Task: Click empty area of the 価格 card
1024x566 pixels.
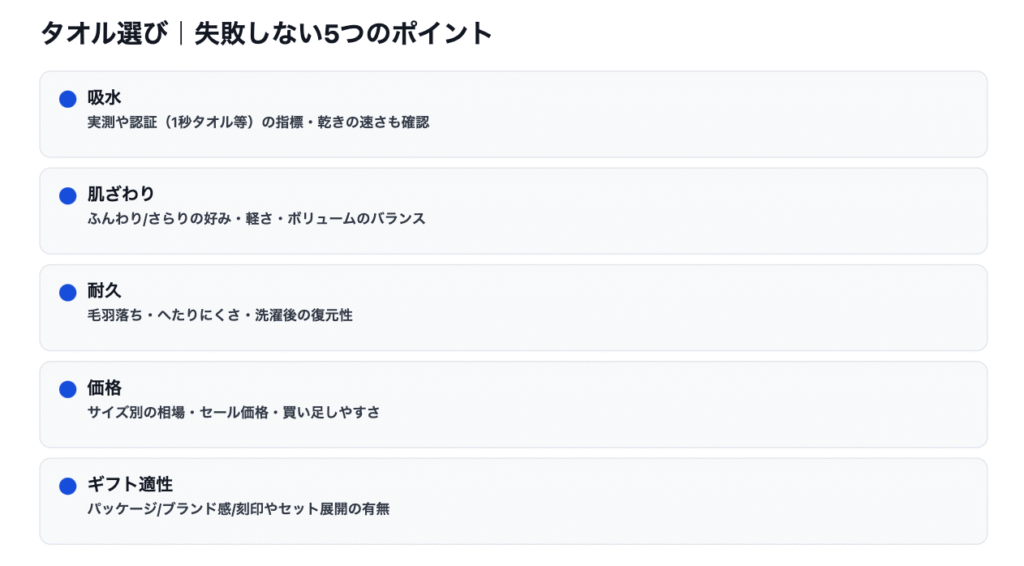Action: [x=700, y=403]
